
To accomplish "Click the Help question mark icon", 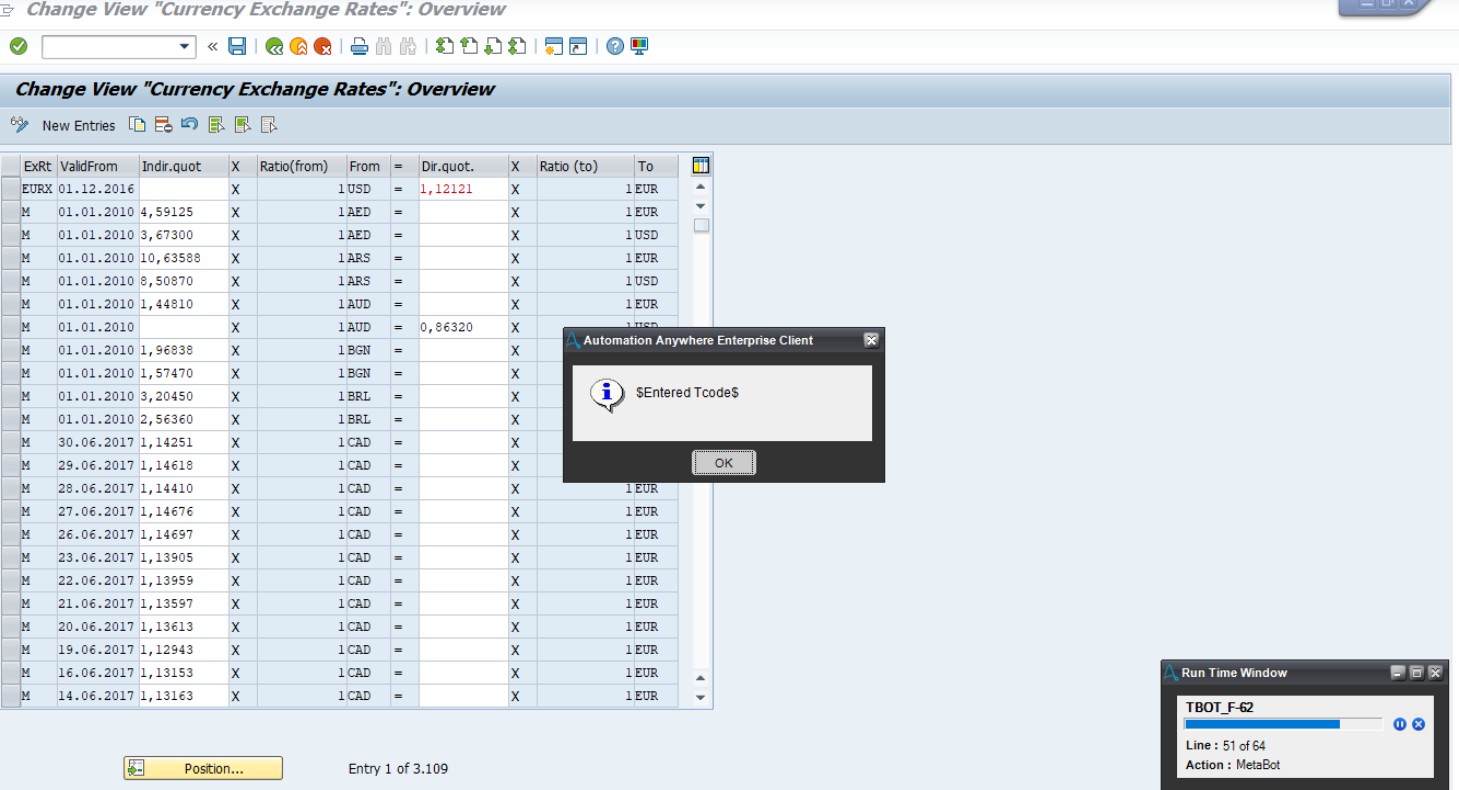I will point(615,46).
